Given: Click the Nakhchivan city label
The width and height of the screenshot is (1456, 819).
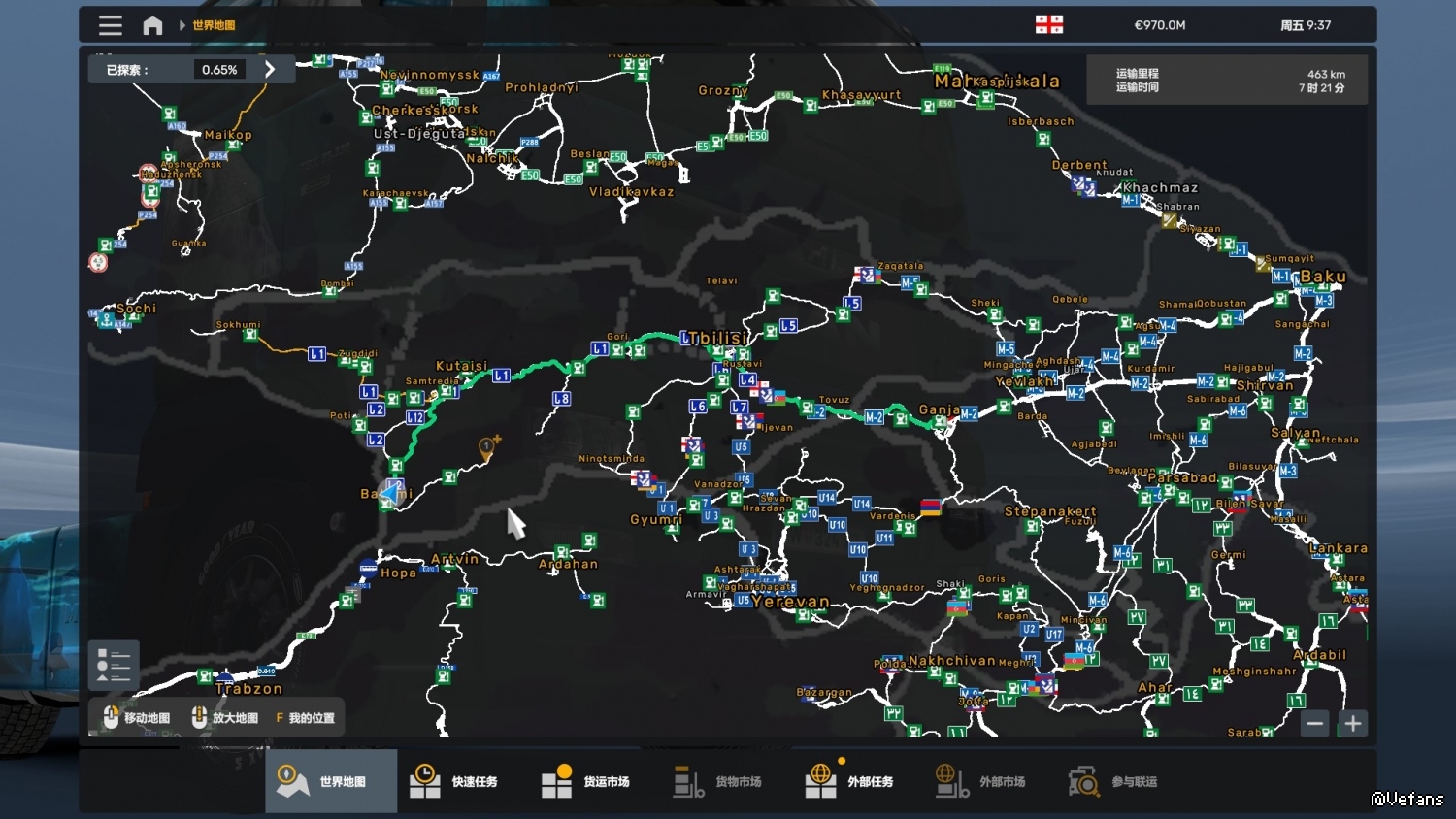Looking at the screenshot, I should pos(952,660).
